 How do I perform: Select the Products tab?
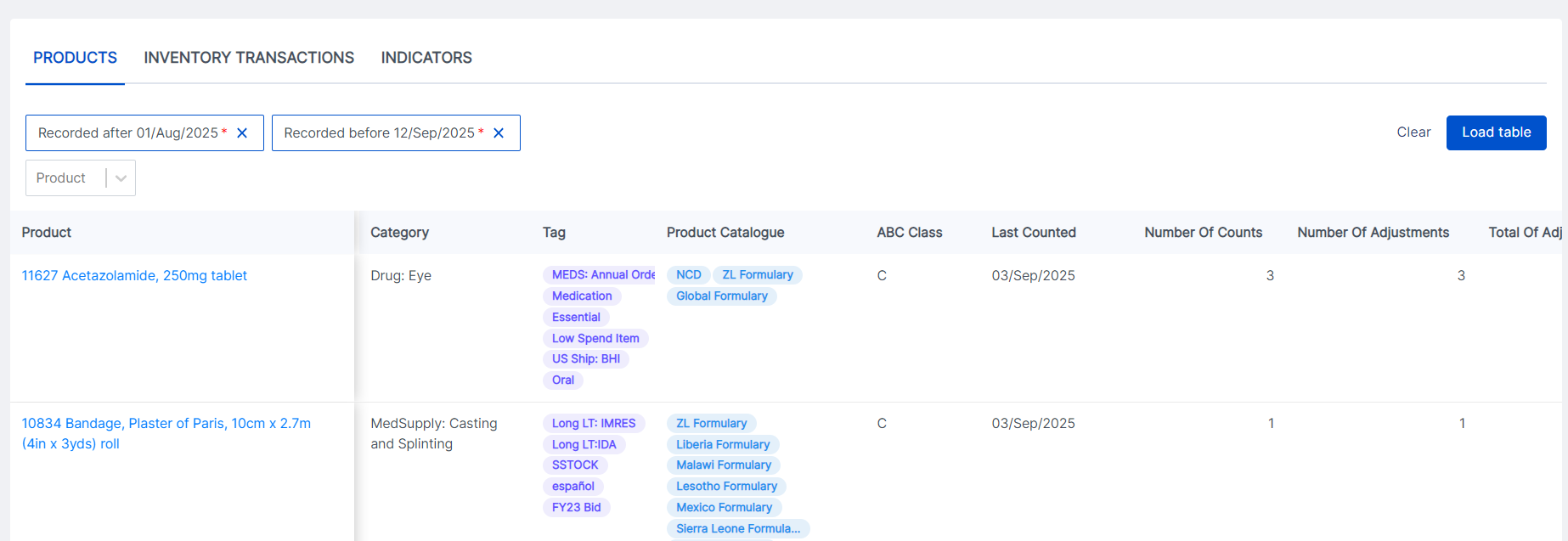pyautogui.click(x=76, y=58)
